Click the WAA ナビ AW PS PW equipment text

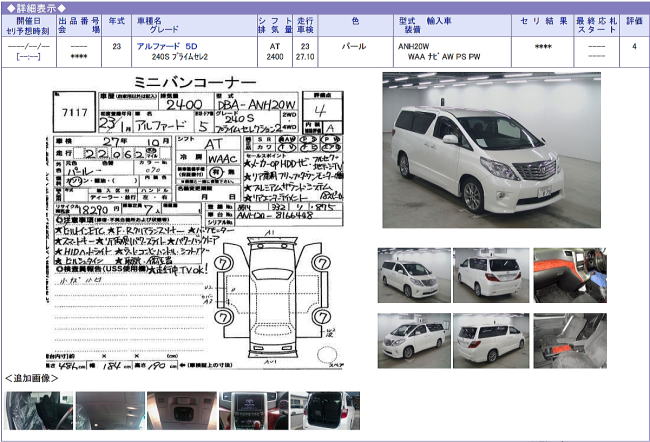(444, 57)
